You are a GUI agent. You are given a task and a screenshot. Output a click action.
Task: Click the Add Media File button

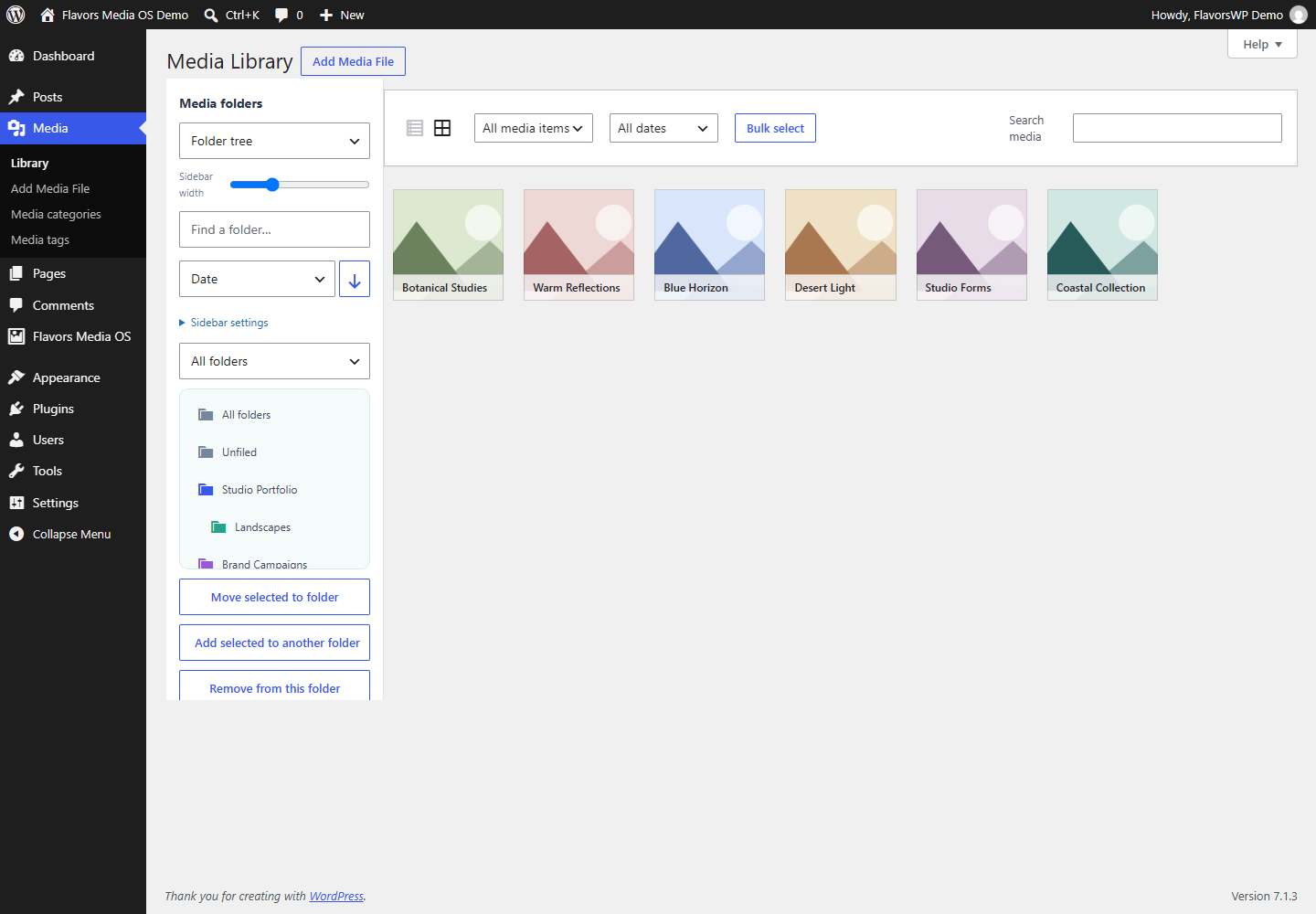pyautogui.click(x=353, y=61)
